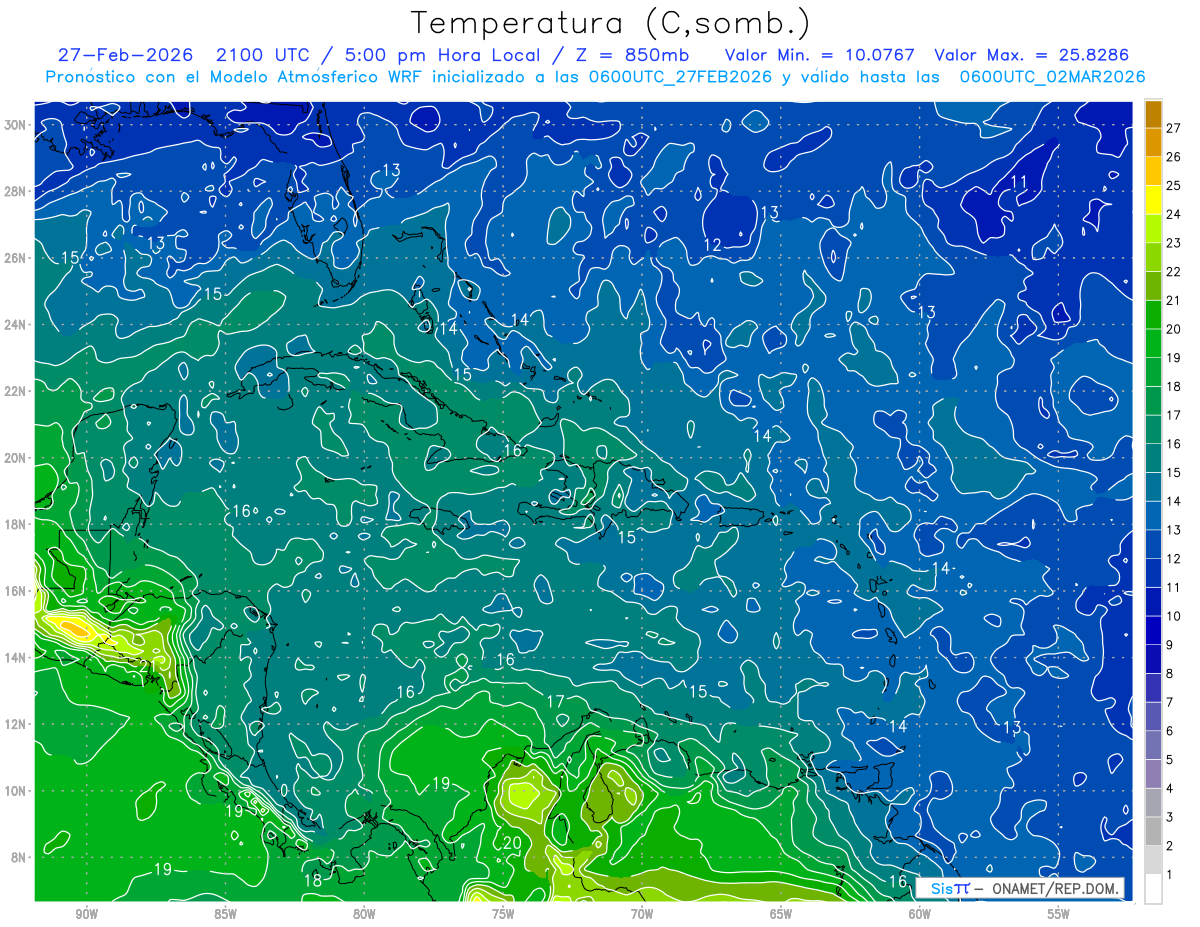Click the 75W longitude axis label
Image resolution: width=1200 pixels, height=927 pixels.
click(x=503, y=914)
